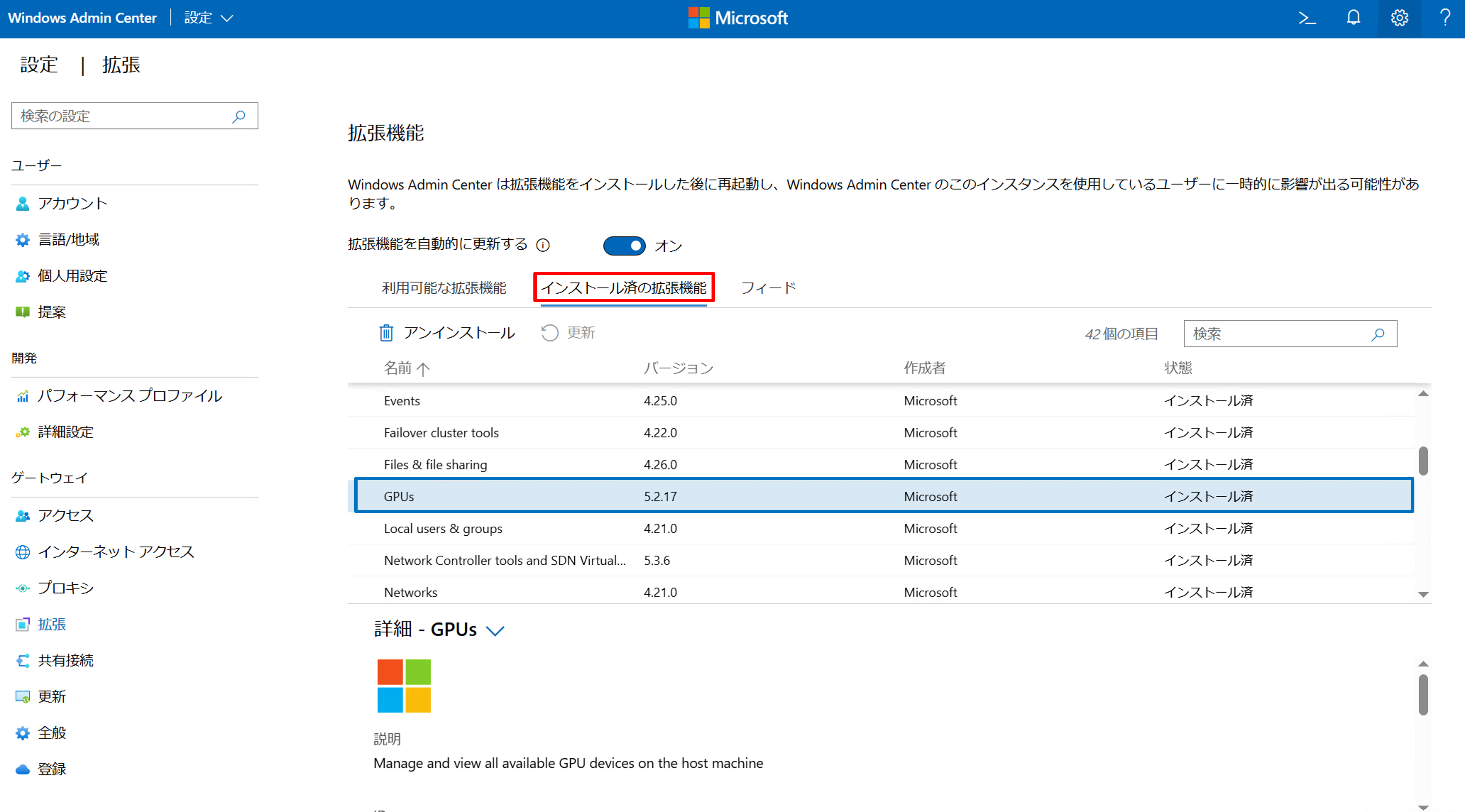Viewport: 1465px width, 812px height.
Task: Open the notifications bell icon
Action: [1353, 18]
